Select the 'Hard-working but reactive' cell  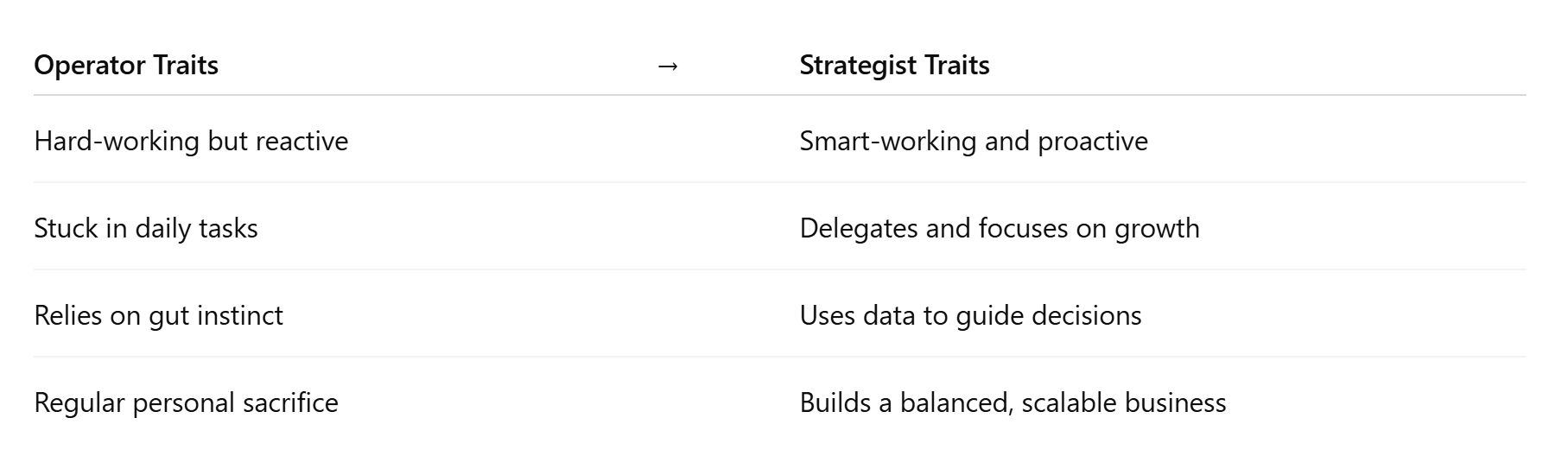[191, 141]
